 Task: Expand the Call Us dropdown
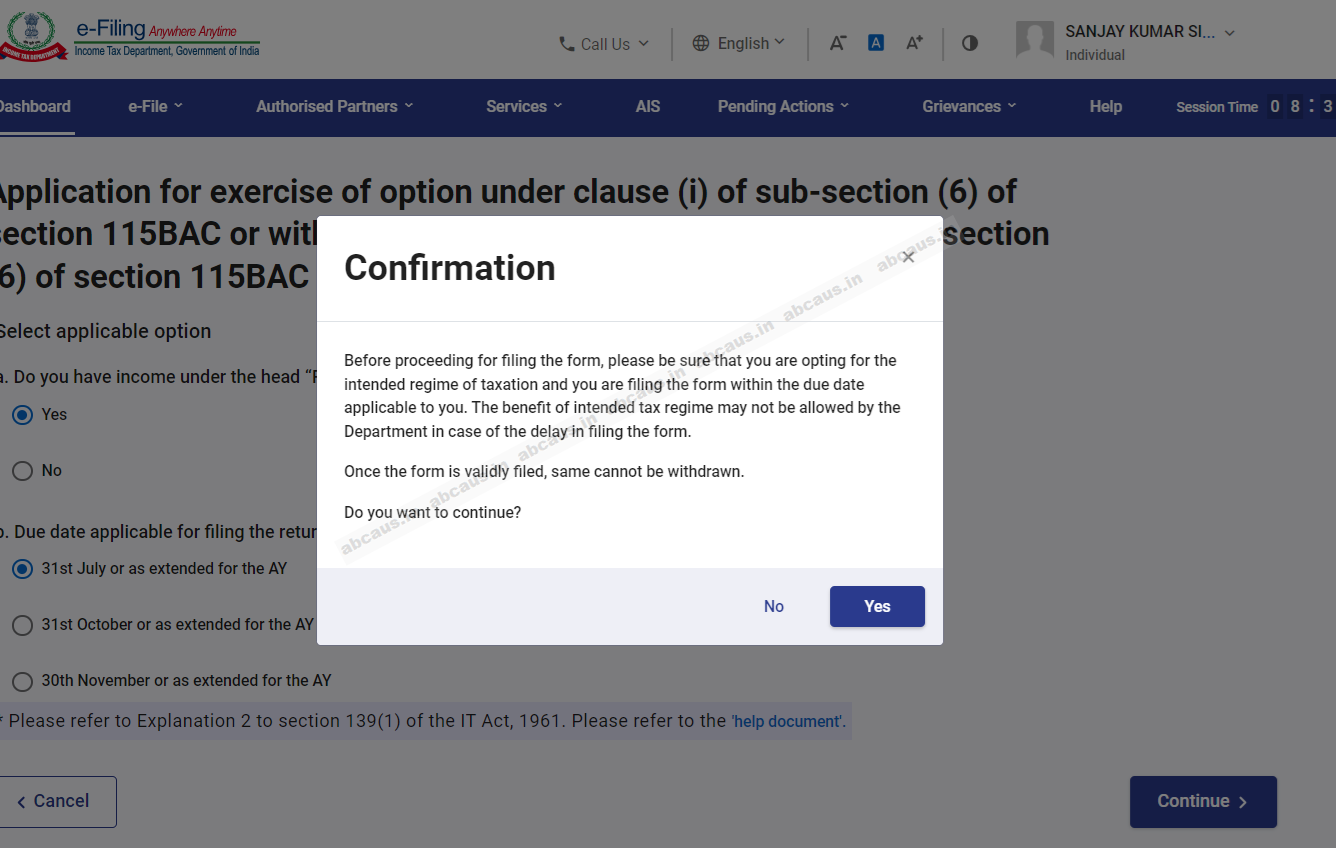click(x=604, y=44)
